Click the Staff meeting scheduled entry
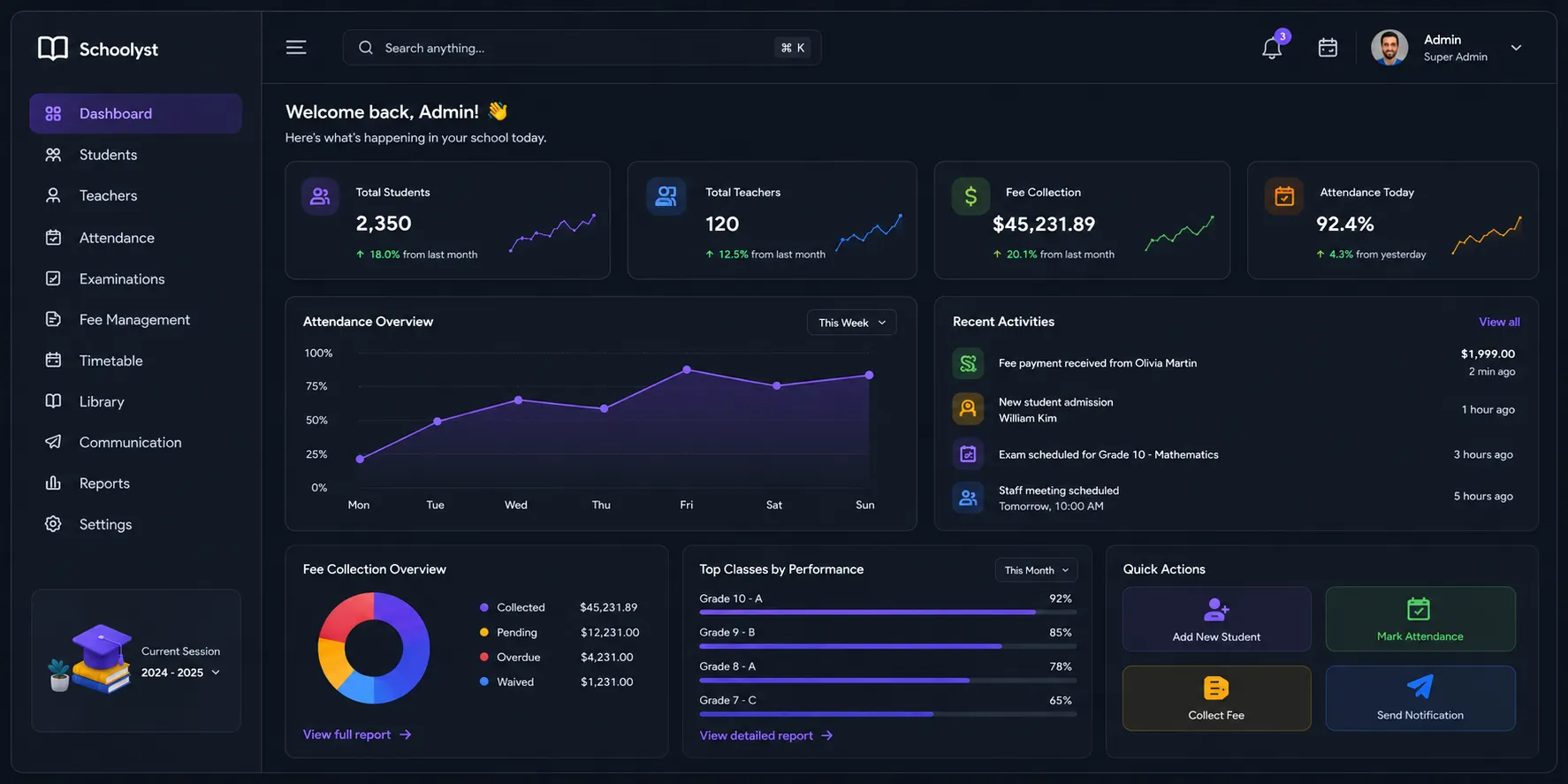 1234,498
